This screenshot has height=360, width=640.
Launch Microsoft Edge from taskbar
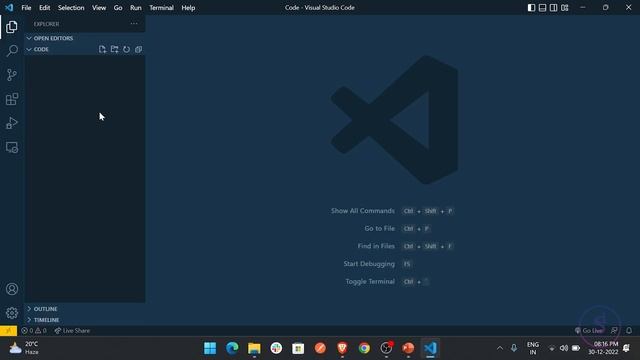232,348
